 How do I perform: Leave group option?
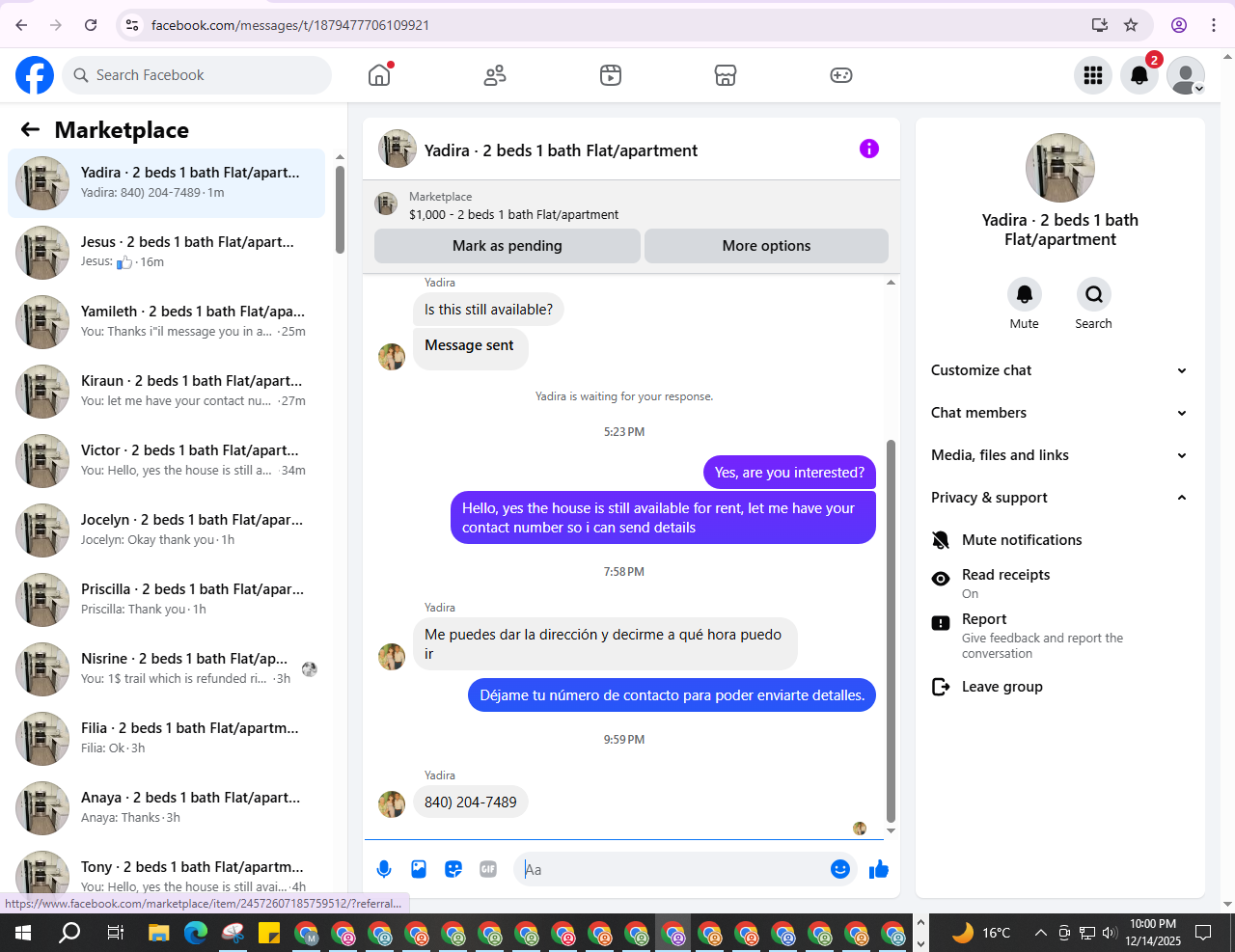click(1060, 687)
